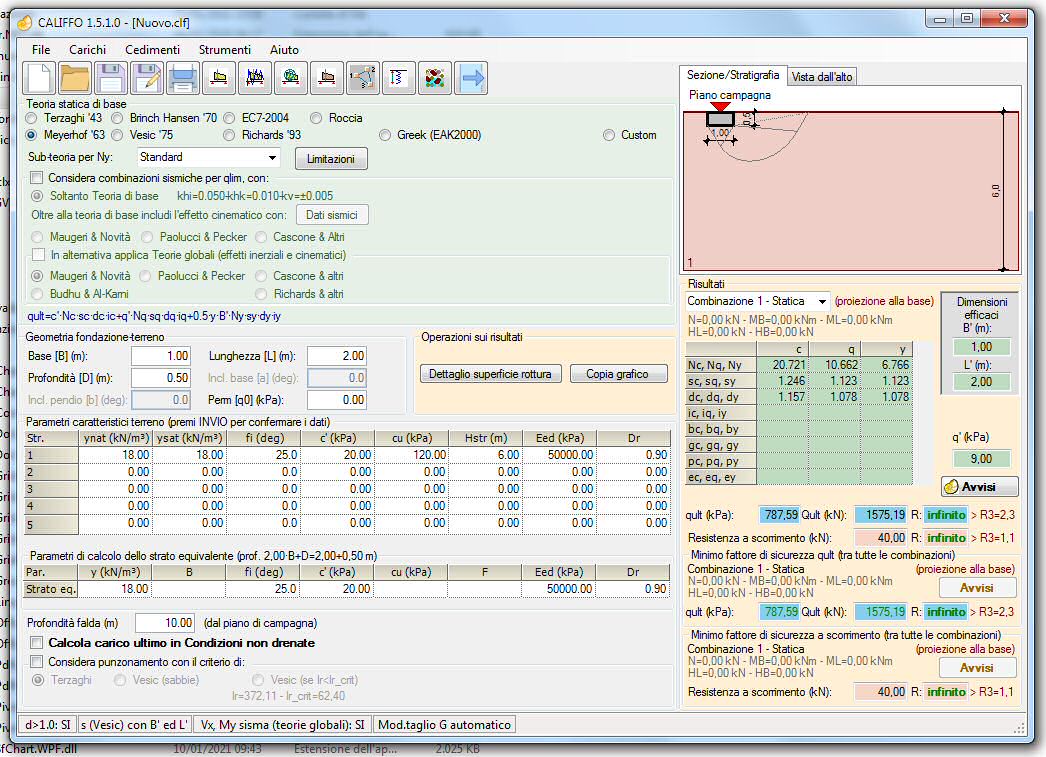Click the seismic loads waveform icon
1046x757 pixels.
click(255, 78)
